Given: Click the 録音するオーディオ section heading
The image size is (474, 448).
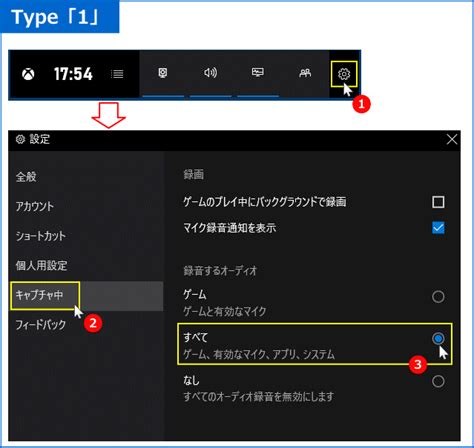Looking at the screenshot, I should [x=220, y=271].
